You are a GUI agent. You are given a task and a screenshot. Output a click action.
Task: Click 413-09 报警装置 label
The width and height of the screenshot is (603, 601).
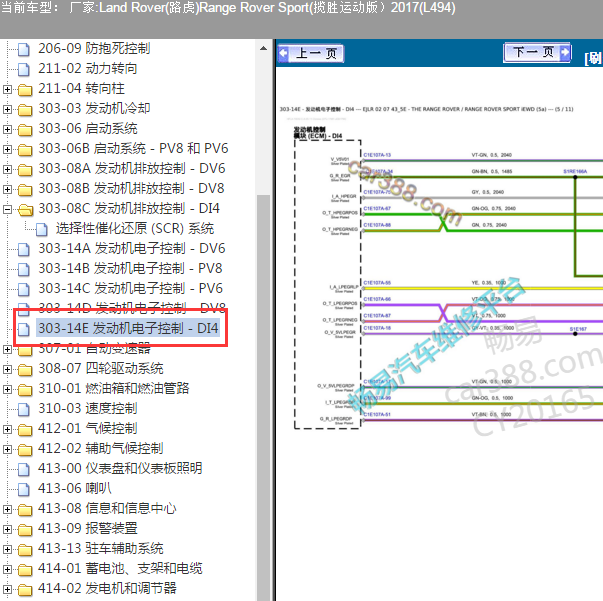pos(88,528)
